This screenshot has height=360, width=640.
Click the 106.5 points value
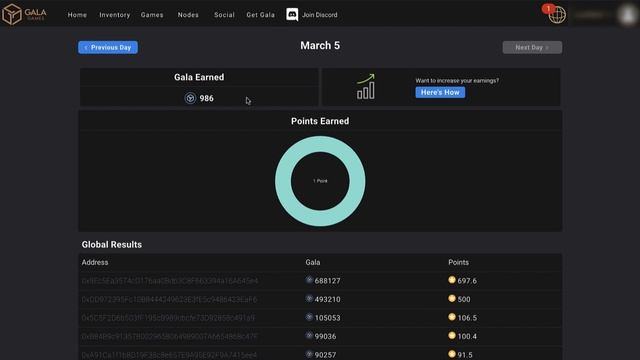(467, 318)
